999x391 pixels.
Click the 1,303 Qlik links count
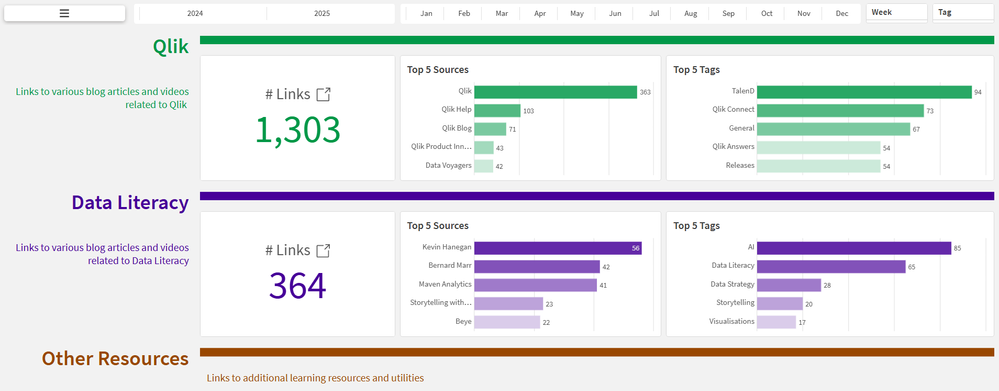(x=298, y=130)
